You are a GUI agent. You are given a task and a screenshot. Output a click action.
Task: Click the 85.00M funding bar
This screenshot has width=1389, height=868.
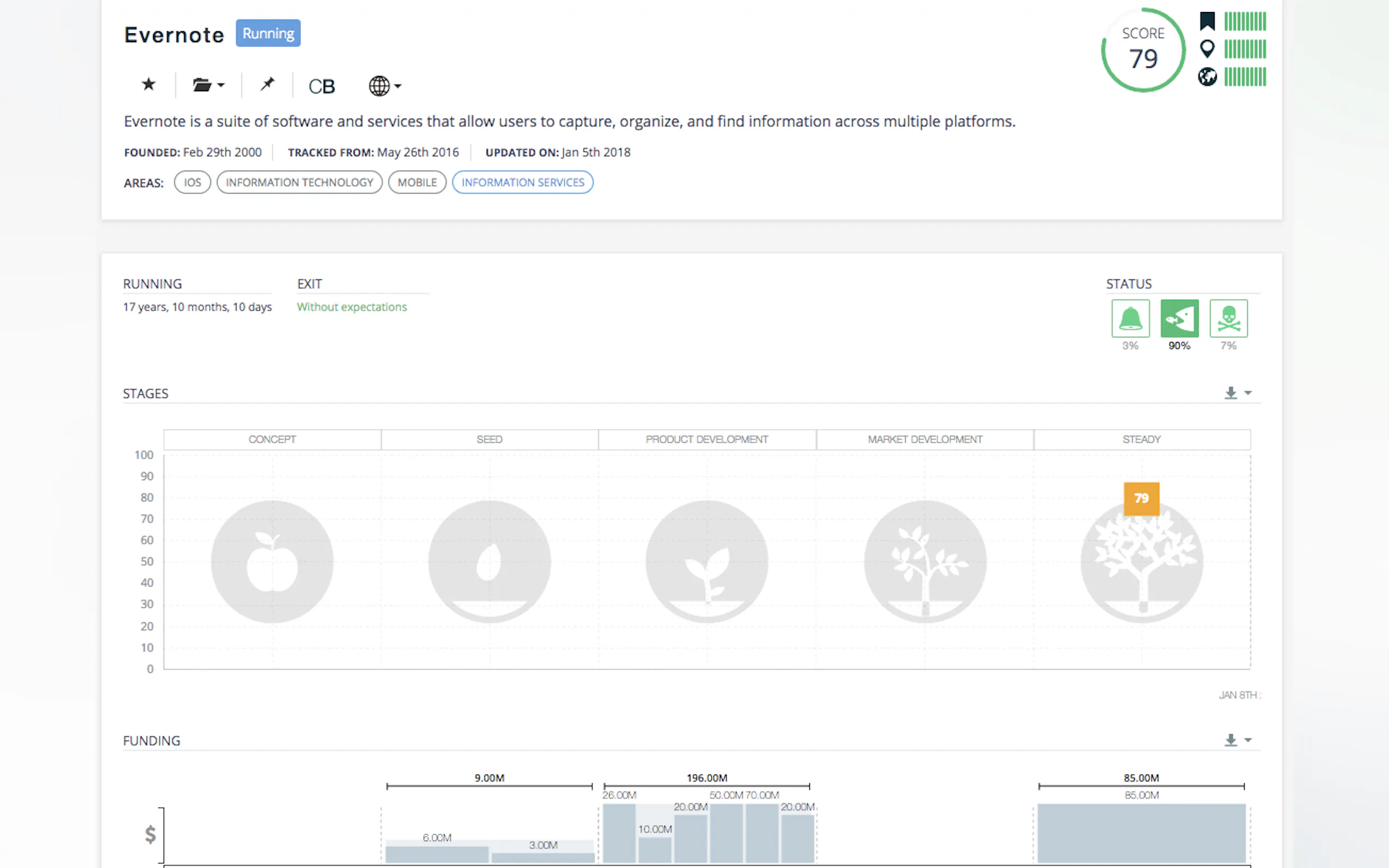pyautogui.click(x=1141, y=833)
